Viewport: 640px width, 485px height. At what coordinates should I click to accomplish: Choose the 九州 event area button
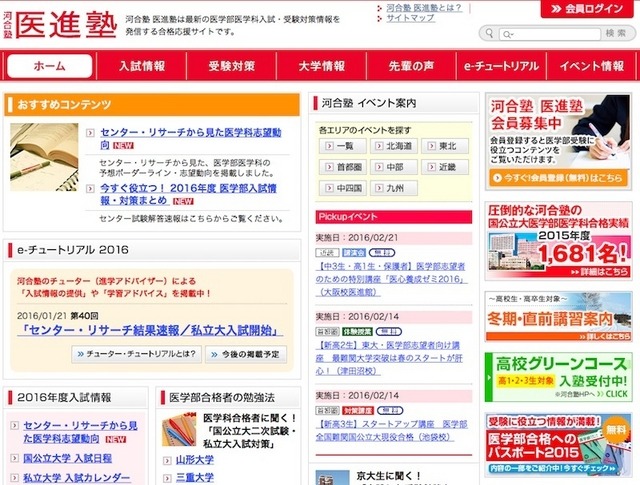(393, 188)
